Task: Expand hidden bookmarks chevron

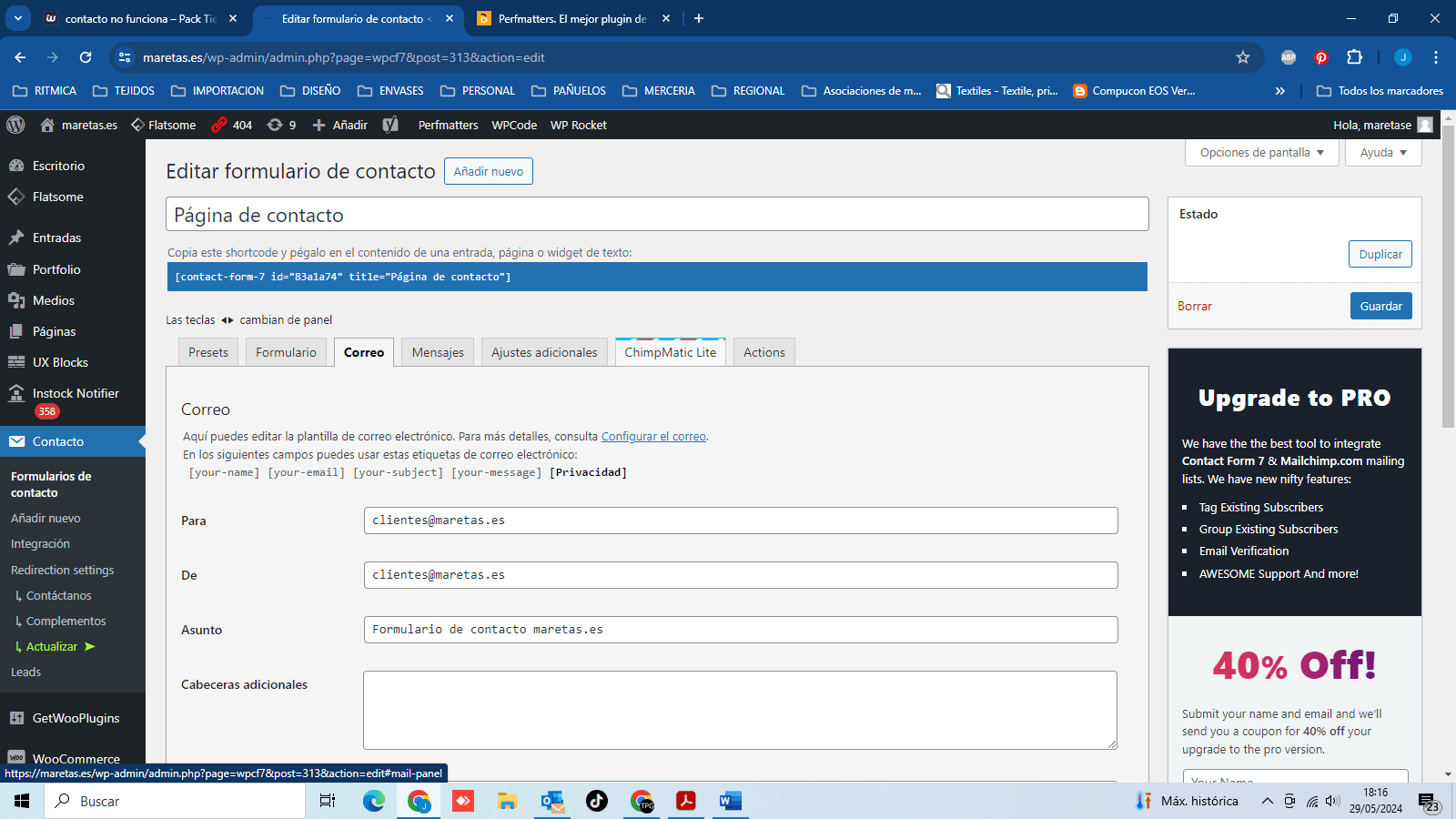Action: point(1280,91)
